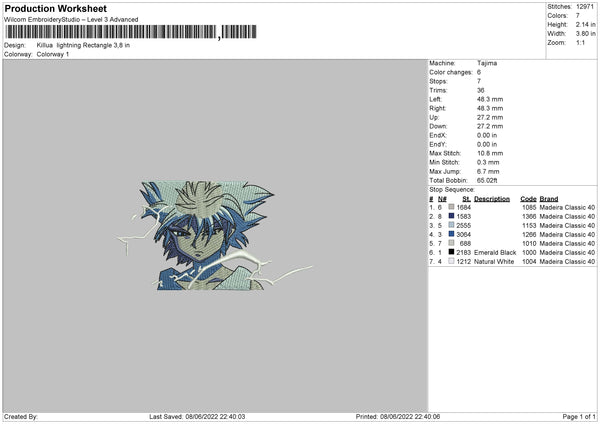Click the Production Worksheet title
The image size is (600, 424).
tap(55, 8)
